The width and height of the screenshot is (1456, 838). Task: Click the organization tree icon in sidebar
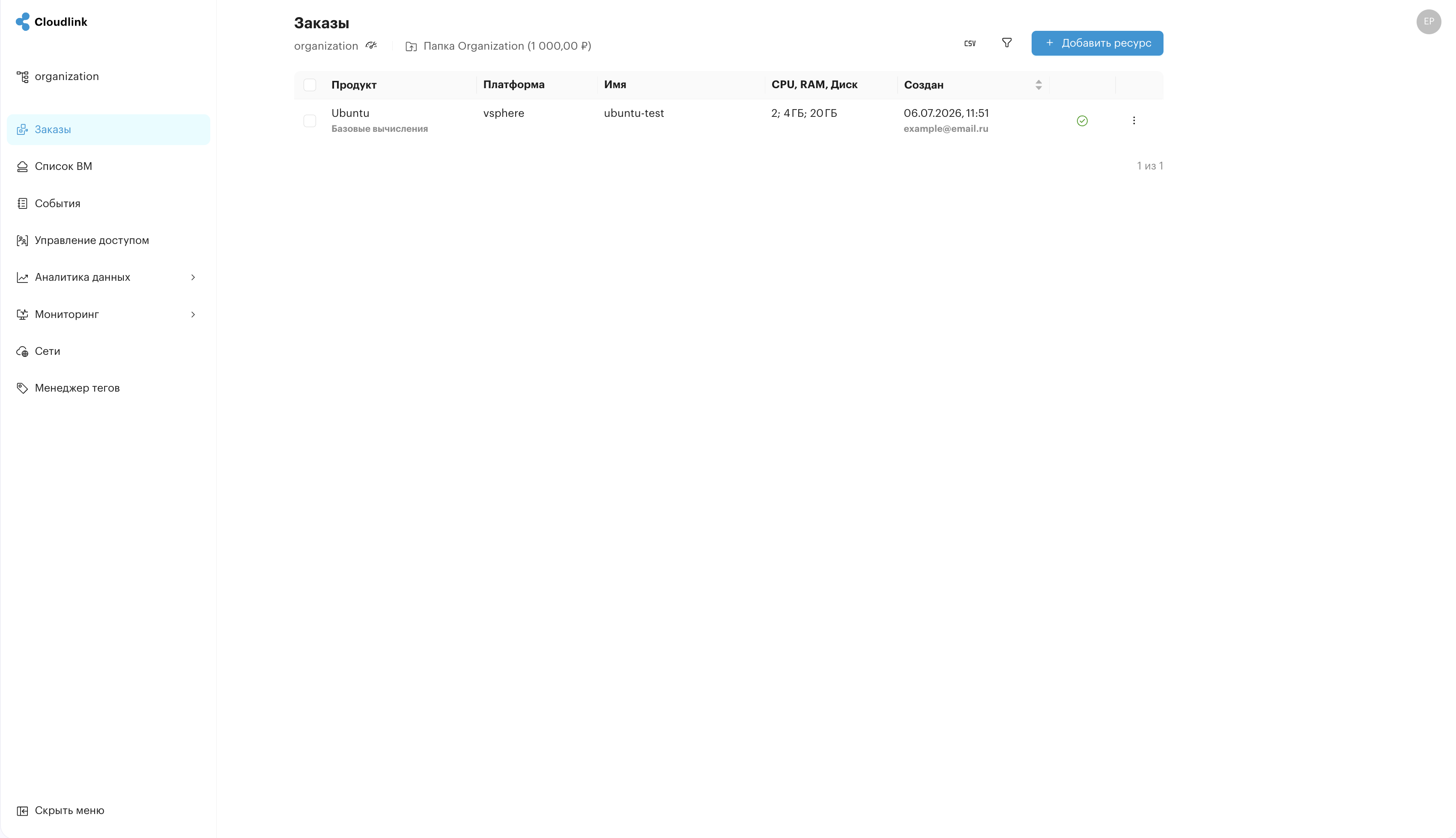coord(22,77)
